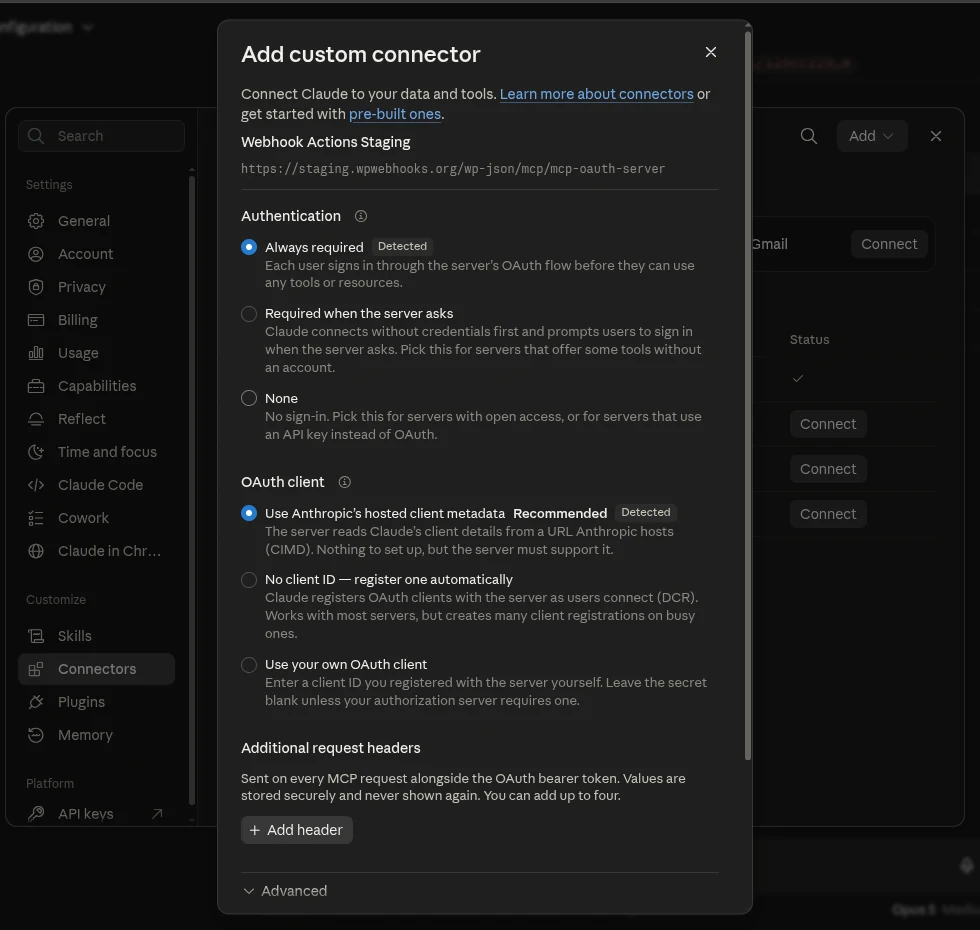The image size is (980, 930).
Task: Open the Add dropdown in connectors panel
Action: (x=871, y=136)
